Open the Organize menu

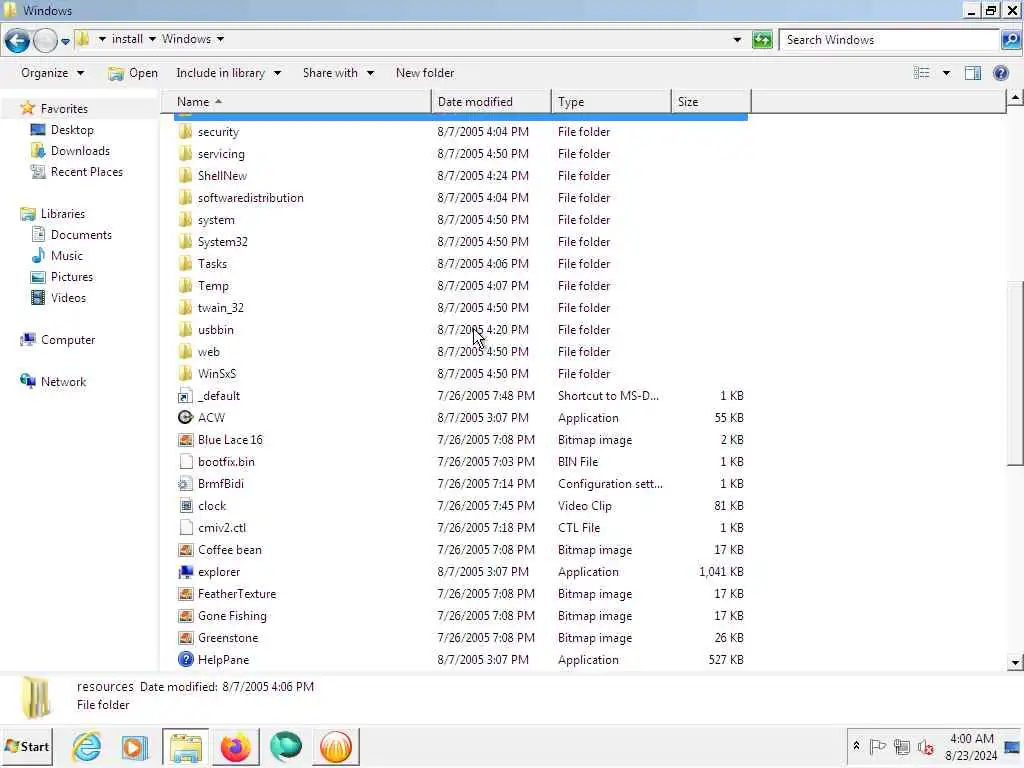point(52,73)
